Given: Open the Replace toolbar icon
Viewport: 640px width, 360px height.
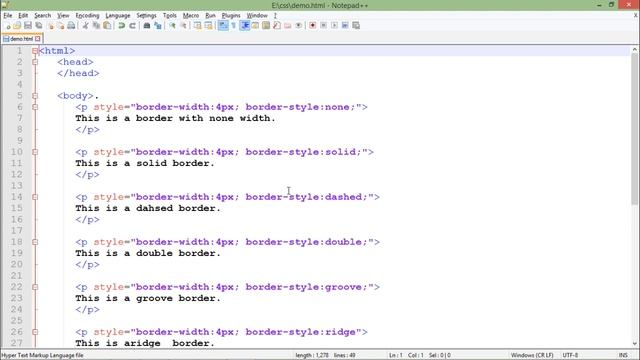Looking at the screenshot, I should [158, 25].
